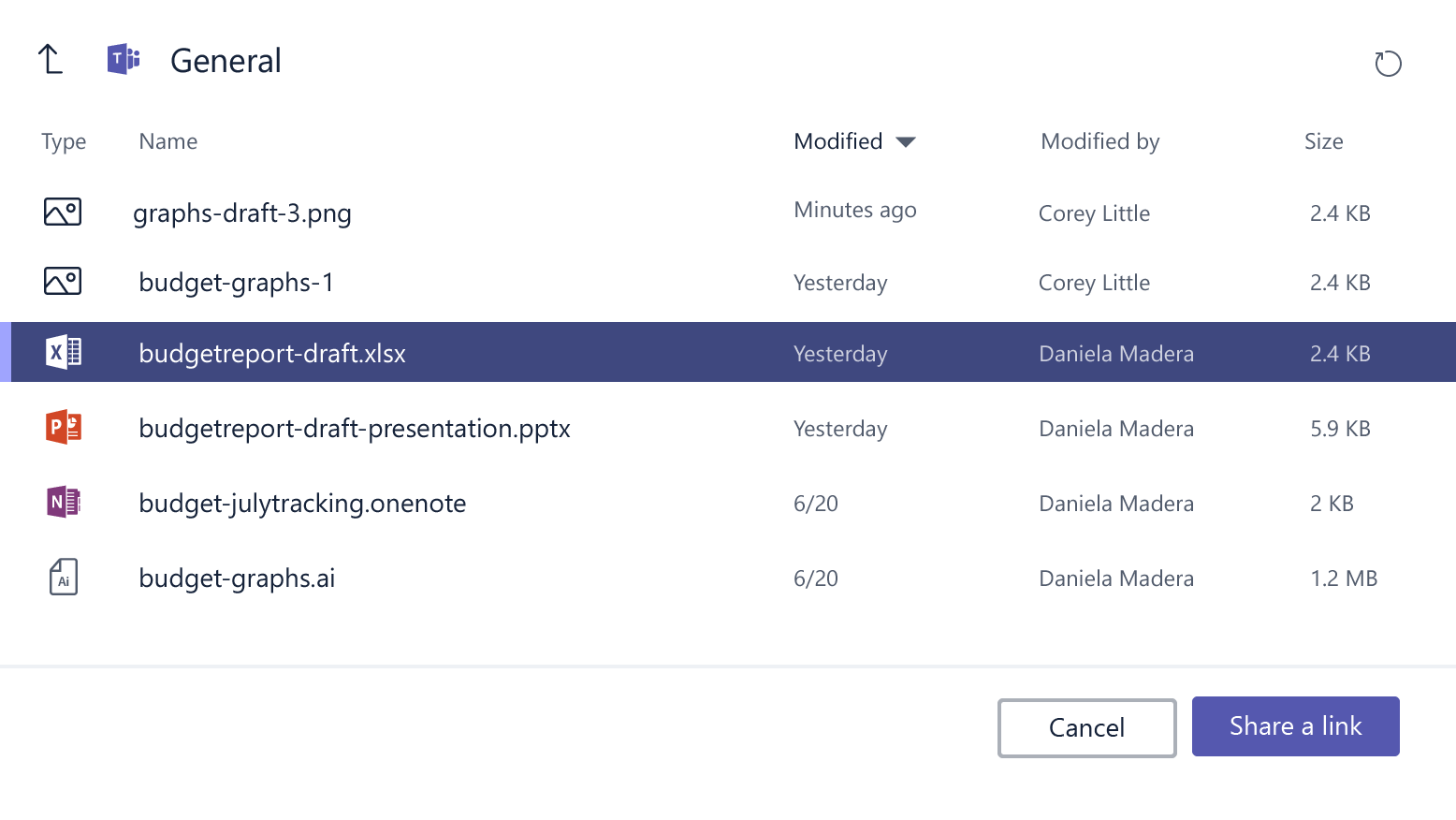Click the image icon beside graphs-draft-3.png
The width and height of the screenshot is (1456, 820).
click(x=62, y=212)
